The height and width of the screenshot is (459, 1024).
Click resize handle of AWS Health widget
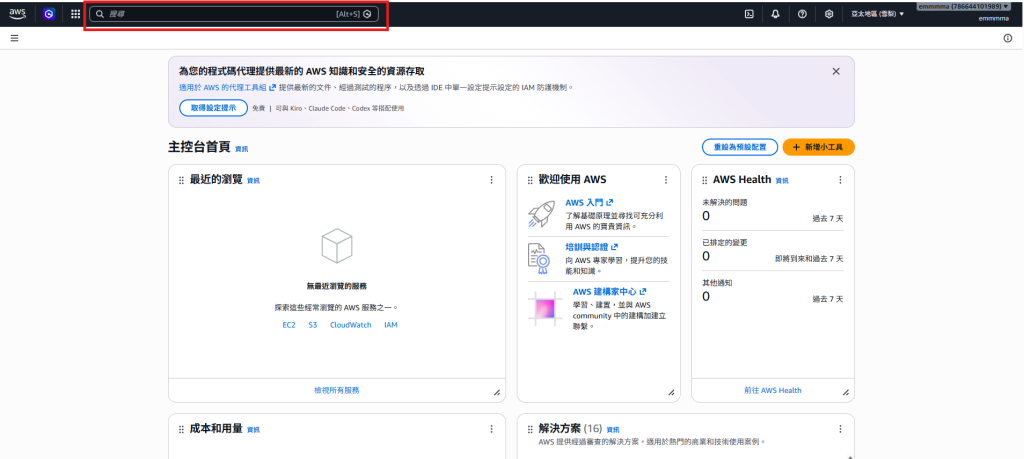(846, 392)
